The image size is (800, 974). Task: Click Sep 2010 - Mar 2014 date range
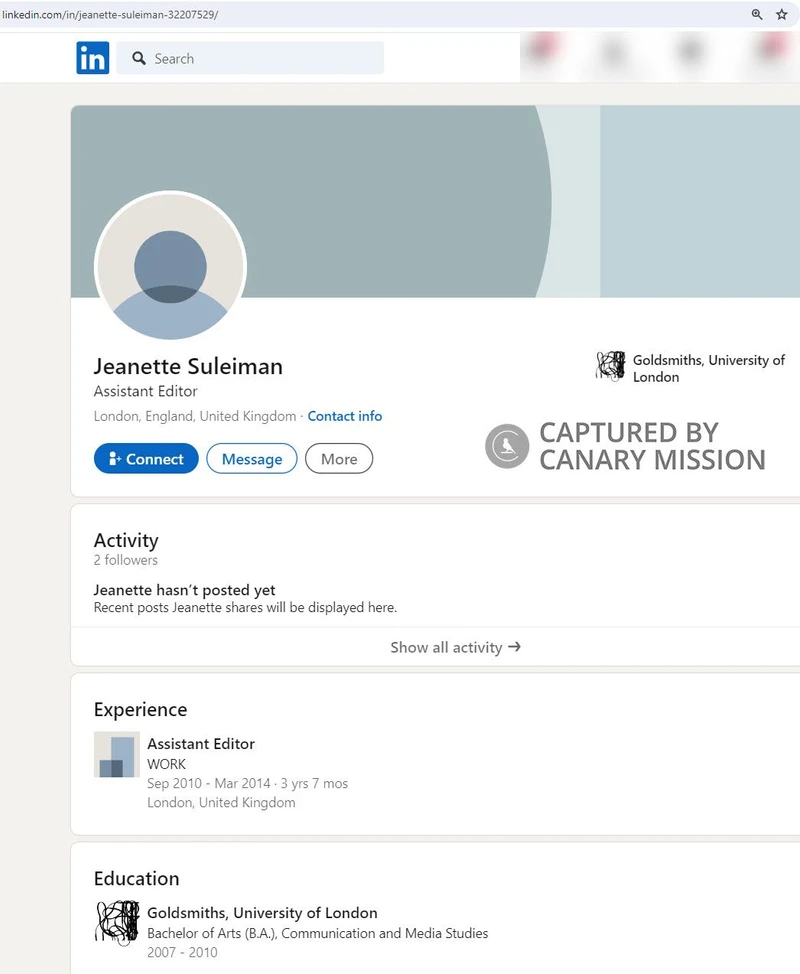(x=209, y=783)
